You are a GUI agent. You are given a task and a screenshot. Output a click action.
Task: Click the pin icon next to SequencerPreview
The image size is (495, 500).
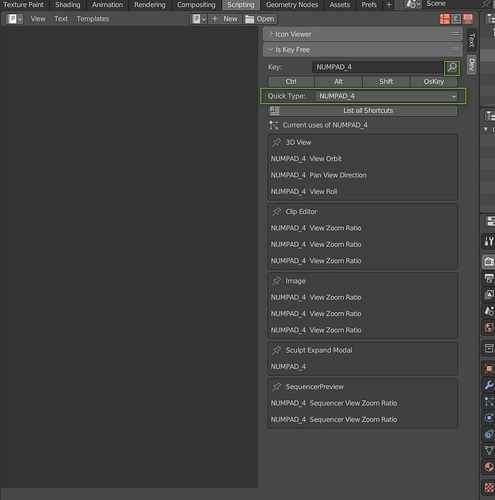[x=276, y=387]
